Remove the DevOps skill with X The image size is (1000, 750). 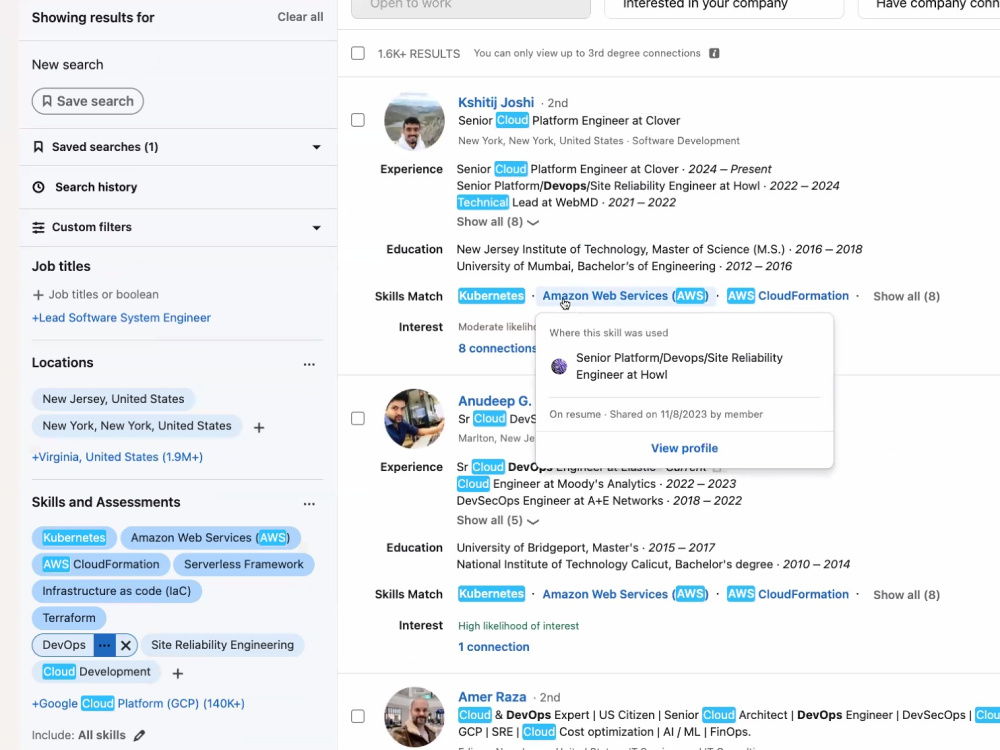pos(126,645)
